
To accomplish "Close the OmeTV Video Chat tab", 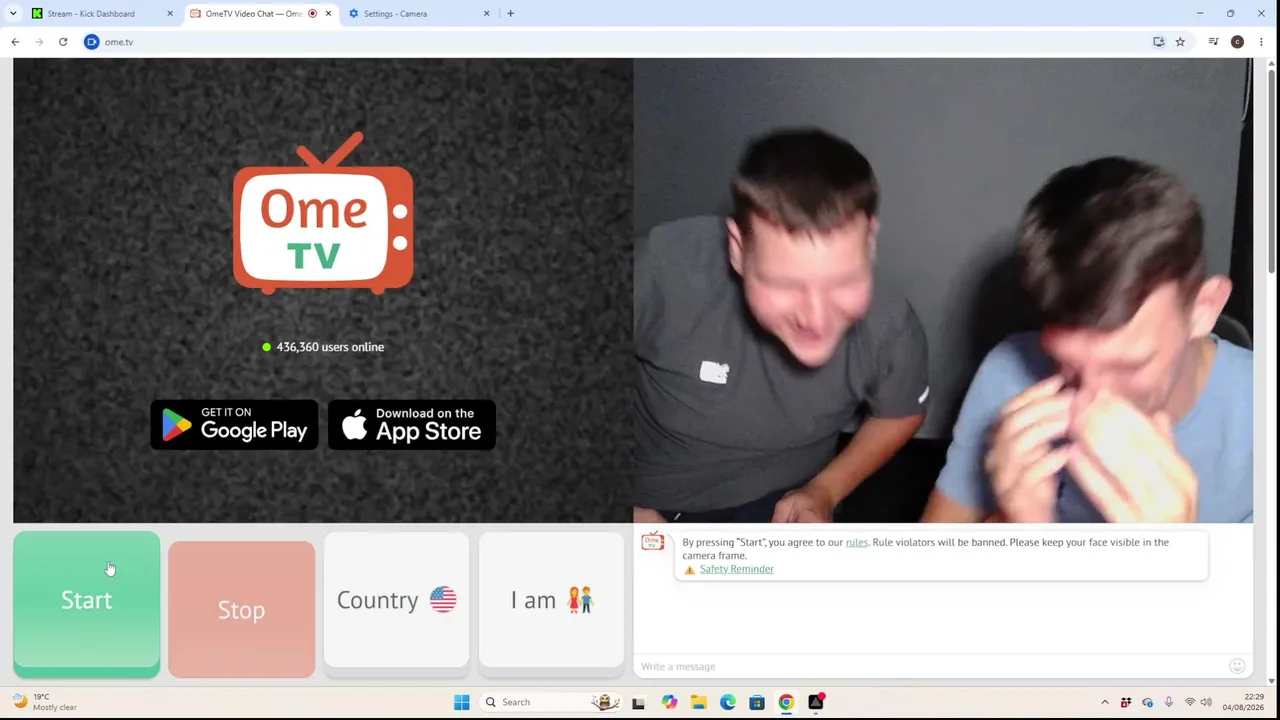I will click(328, 14).
